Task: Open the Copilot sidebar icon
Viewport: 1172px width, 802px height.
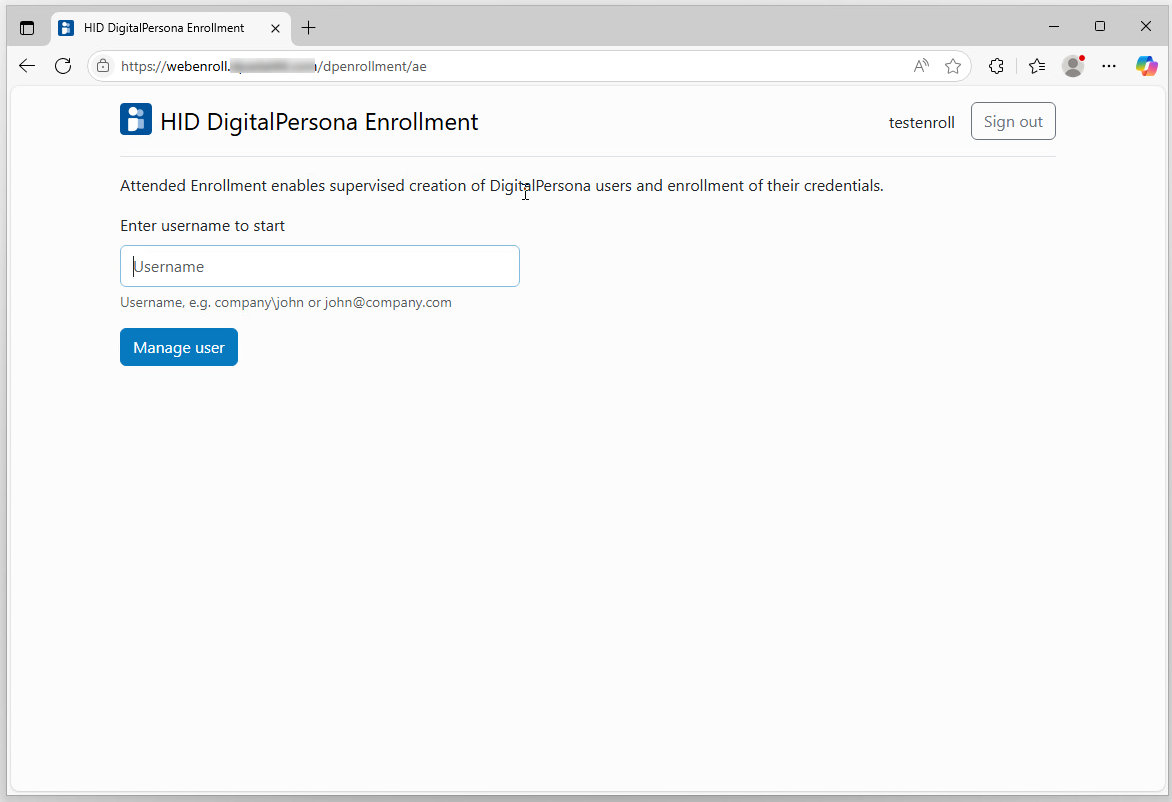Action: point(1146,66)
